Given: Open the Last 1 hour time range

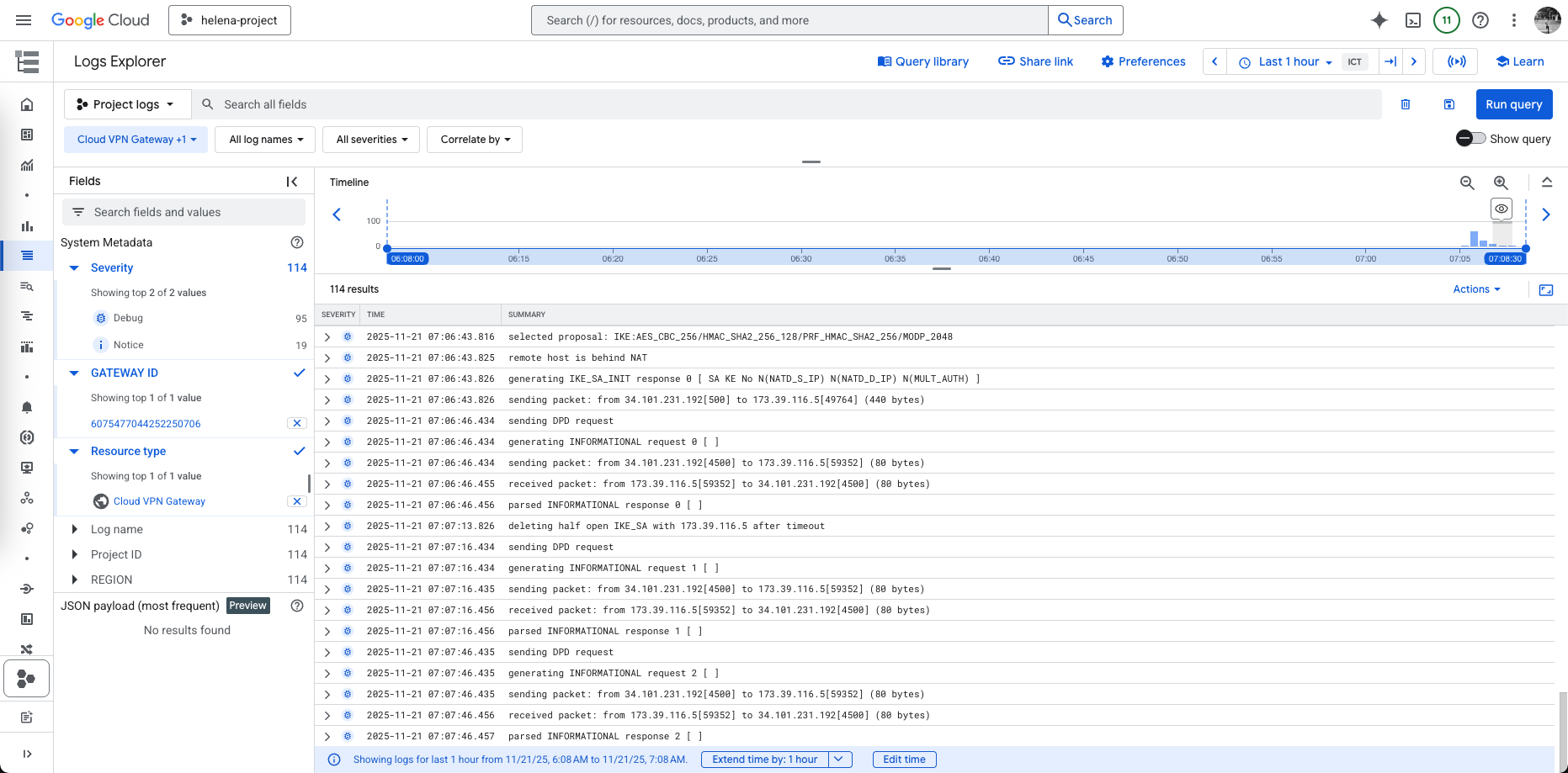Looking at the screenshot, I should pyautogui.click(x=1287, y=61).
